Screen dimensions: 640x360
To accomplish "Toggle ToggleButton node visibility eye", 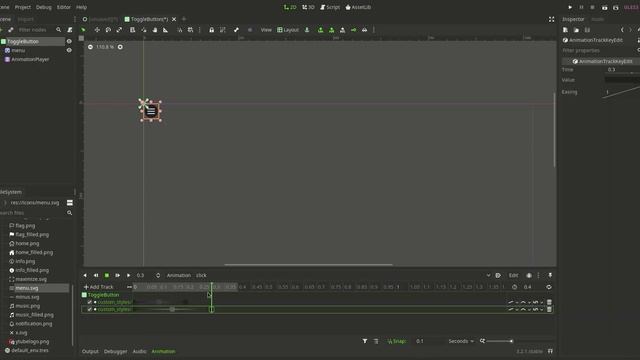I will (x=69, y=41).
